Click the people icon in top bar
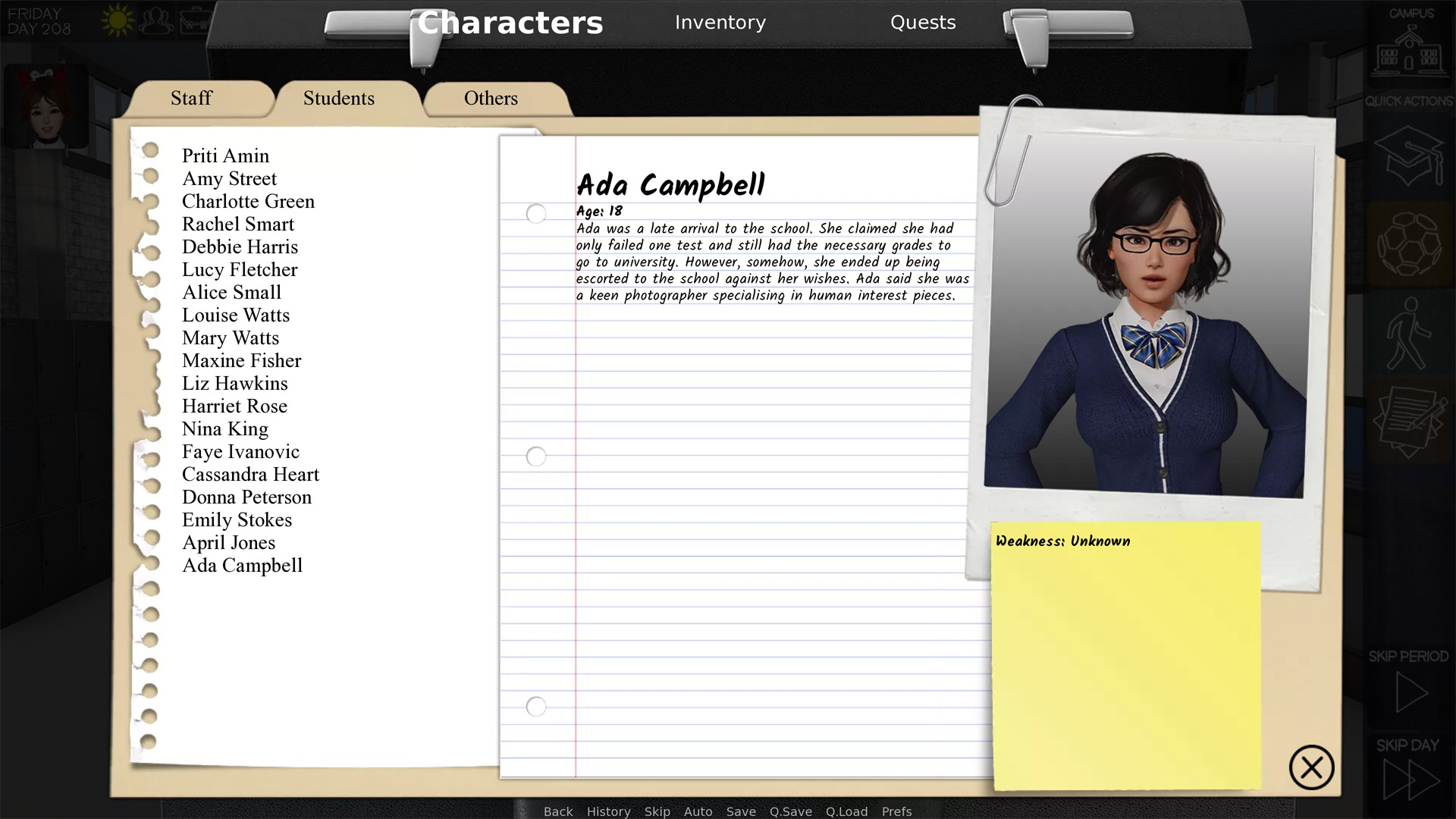The image size is (1456, 819). (x=157, y=20)
